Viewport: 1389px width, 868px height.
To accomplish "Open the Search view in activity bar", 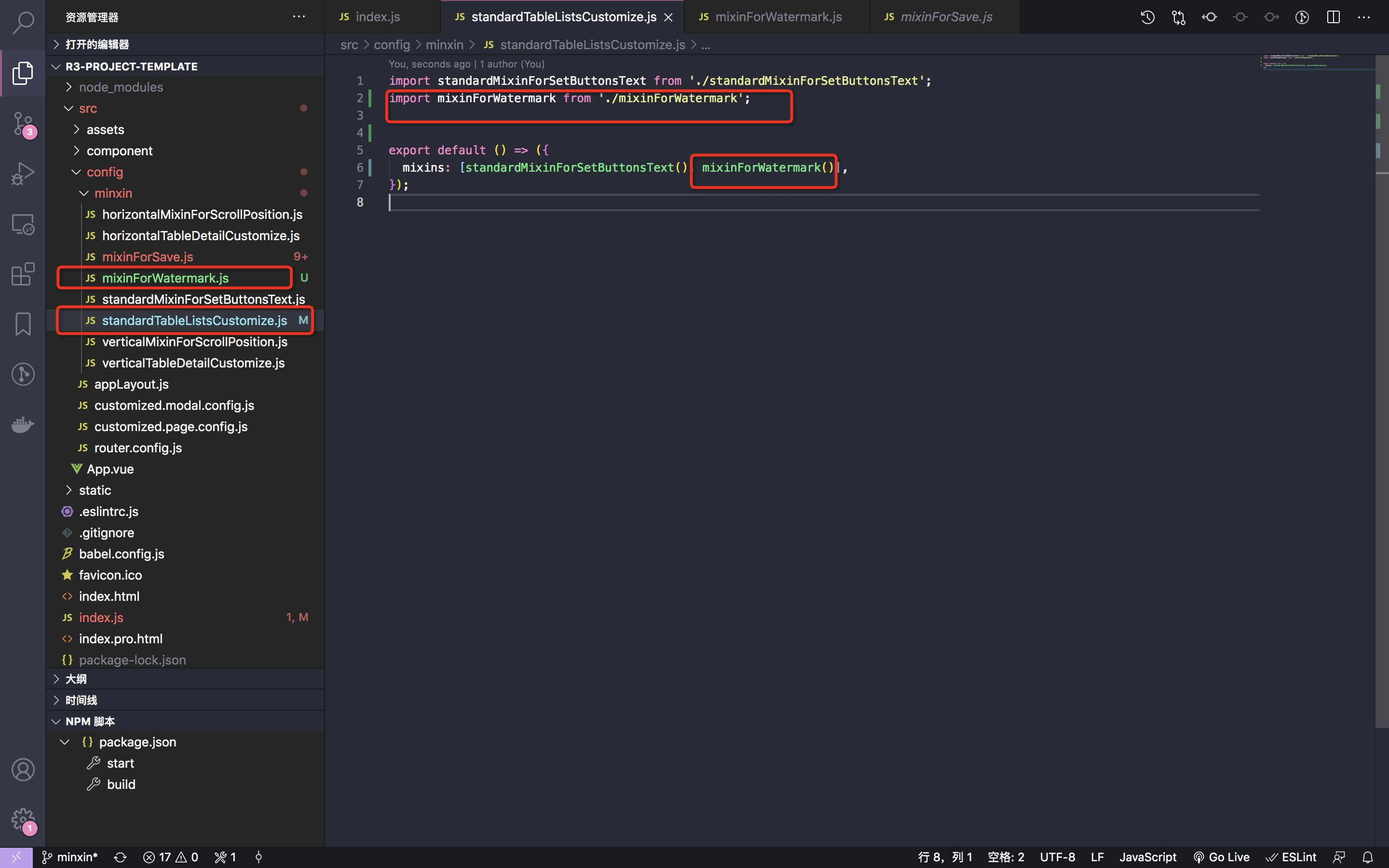I will pos(23,22).
